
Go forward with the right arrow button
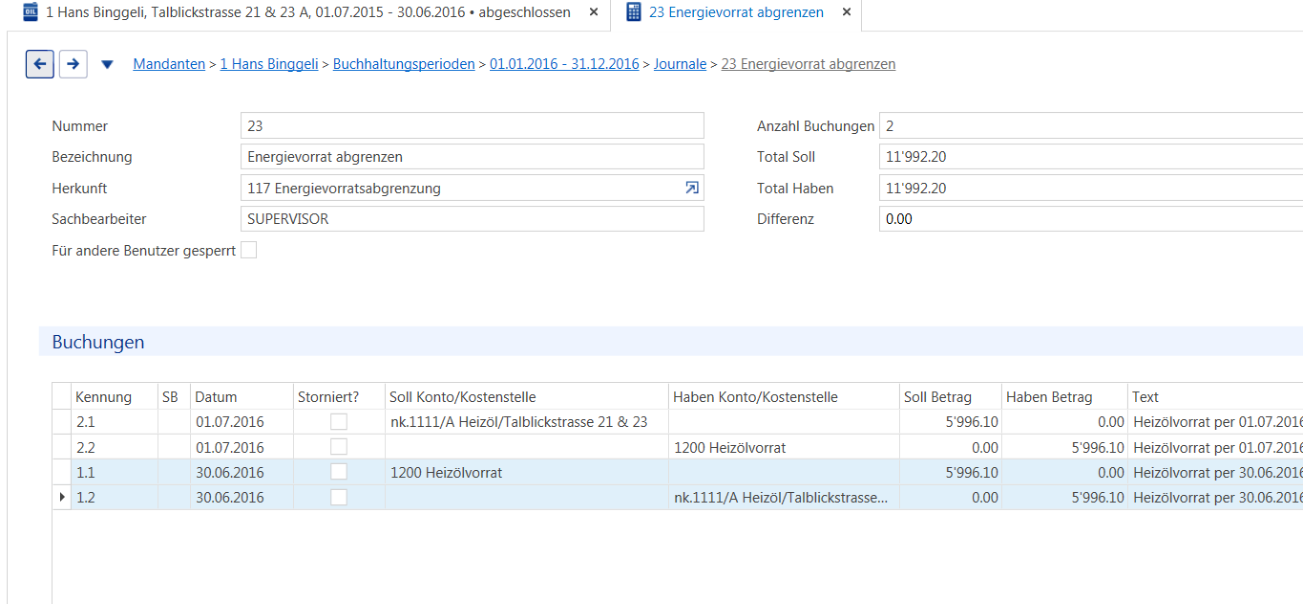tap(72, 64)
